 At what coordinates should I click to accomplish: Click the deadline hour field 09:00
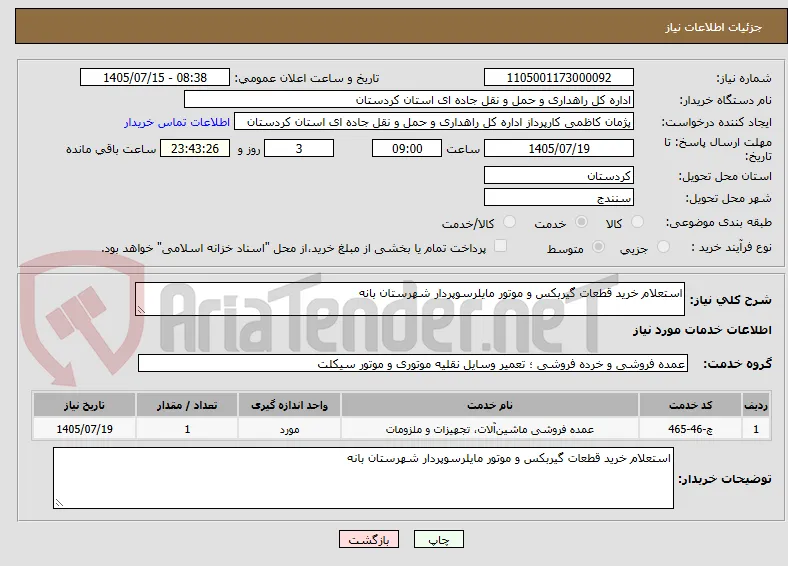(x=407, y=148)
